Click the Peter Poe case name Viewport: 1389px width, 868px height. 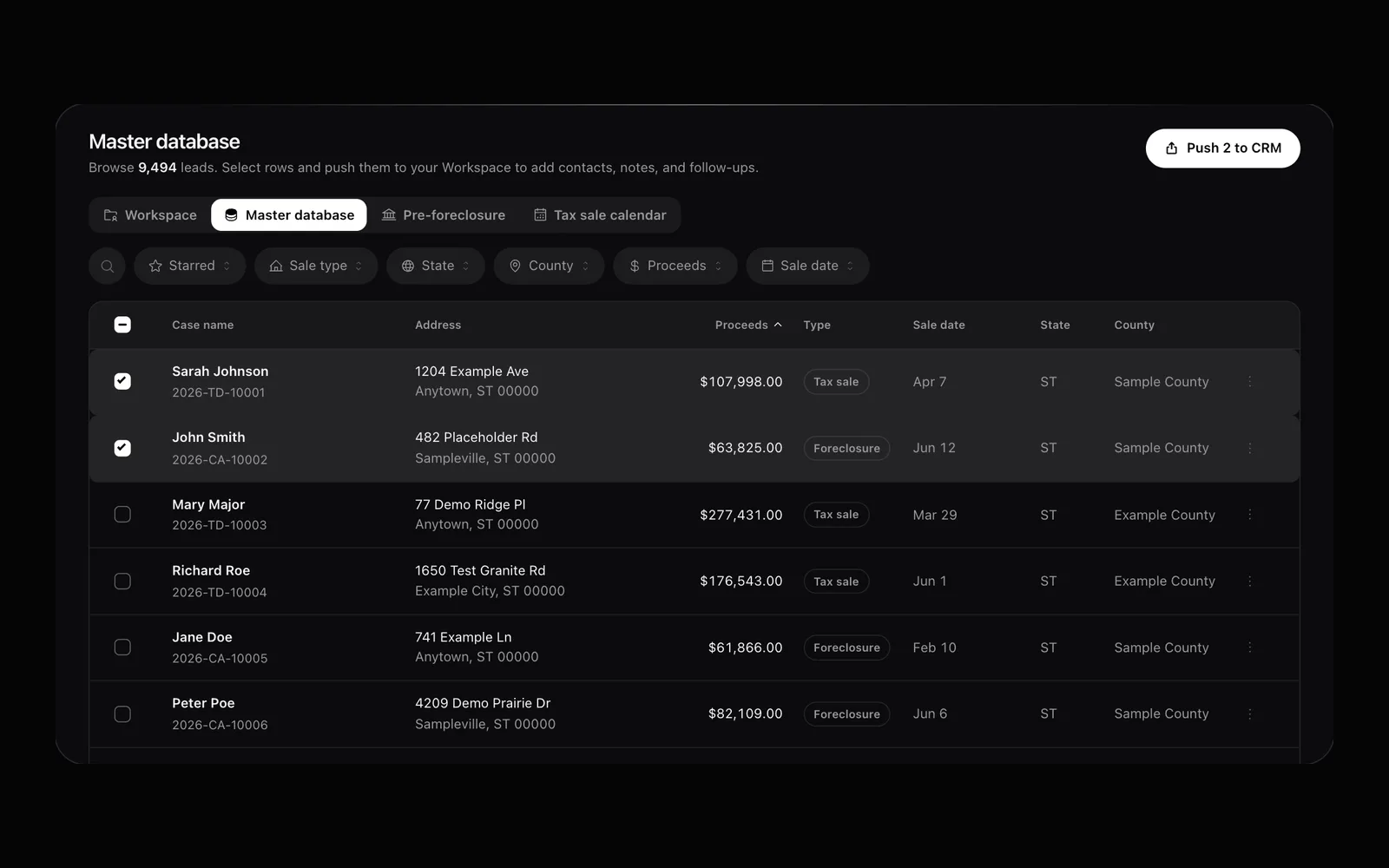tap(203, 703)
